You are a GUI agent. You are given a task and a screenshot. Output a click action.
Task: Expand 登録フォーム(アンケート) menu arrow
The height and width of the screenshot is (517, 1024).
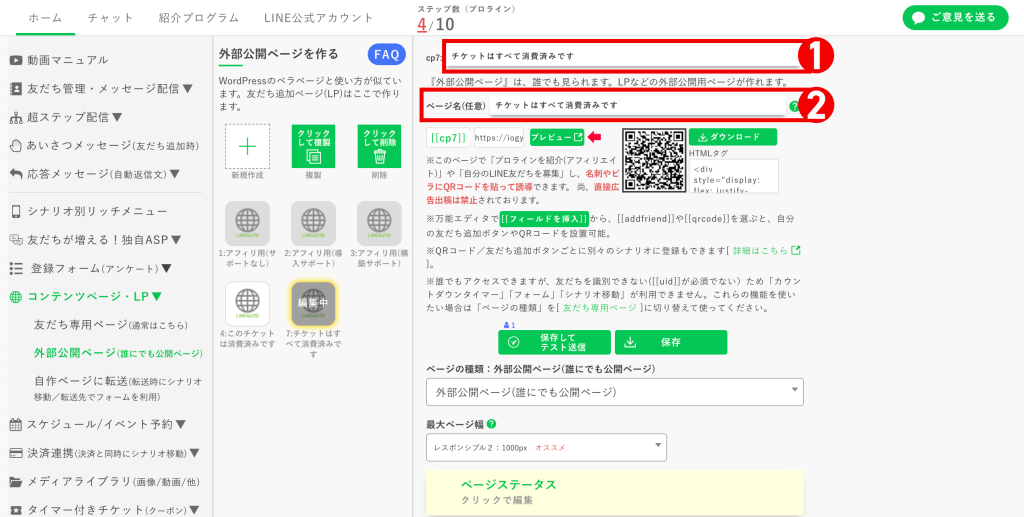point(167,268)
